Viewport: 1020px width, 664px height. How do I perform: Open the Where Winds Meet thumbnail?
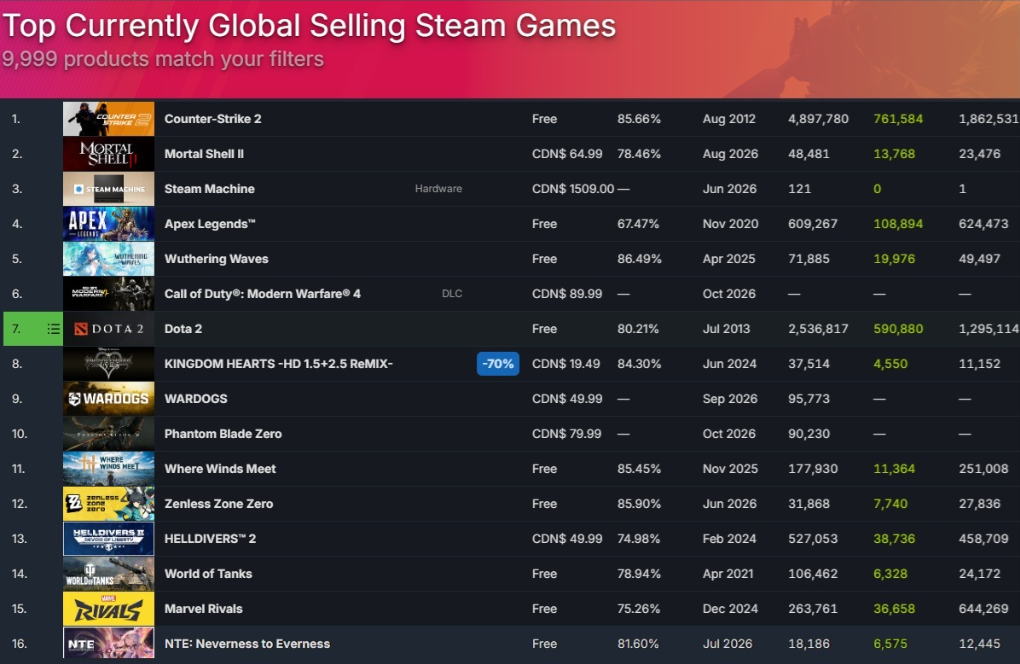click(x=109, y=469)
